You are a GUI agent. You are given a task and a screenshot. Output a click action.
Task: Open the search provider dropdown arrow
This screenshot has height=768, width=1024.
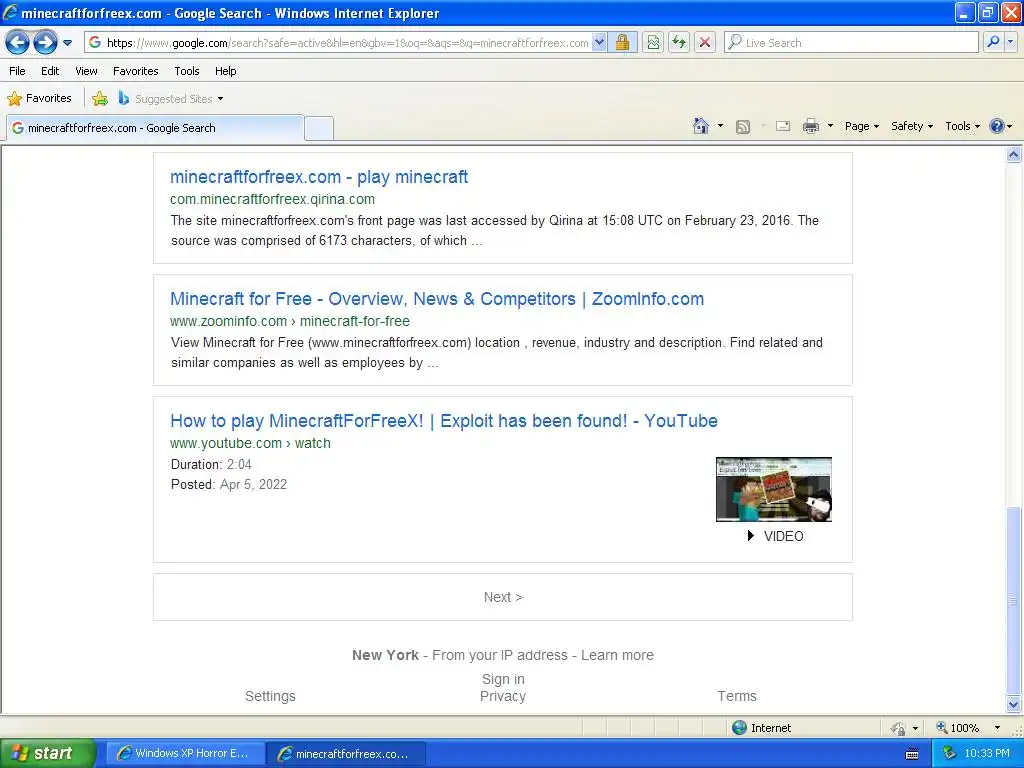(x=1011, y=42)
